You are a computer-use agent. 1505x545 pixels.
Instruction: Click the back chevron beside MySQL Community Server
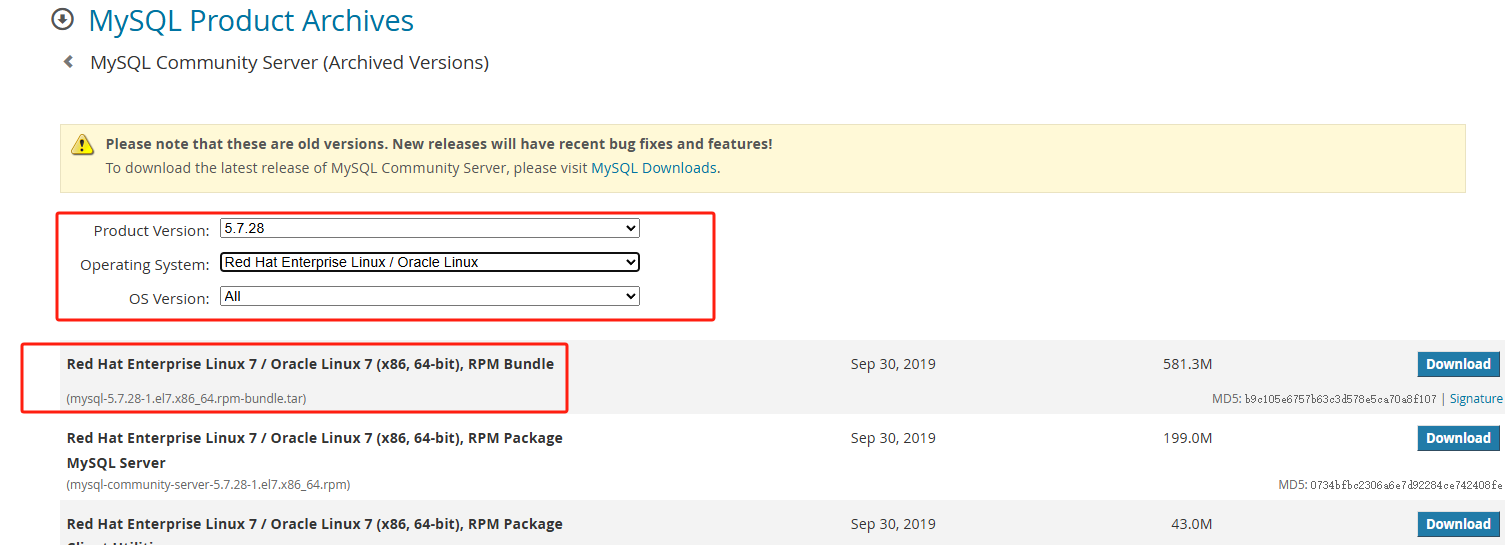click(68, 62)
